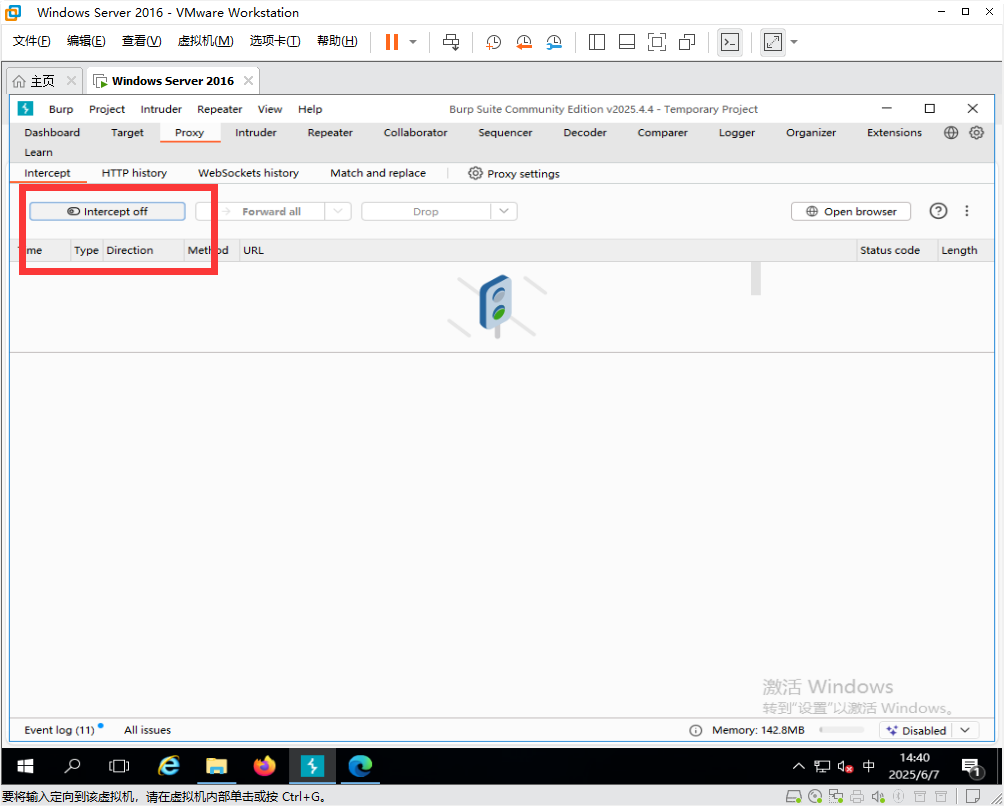Expand the stretch display dropdown arrow
The image size is (1004, 806).
point(794,42)
